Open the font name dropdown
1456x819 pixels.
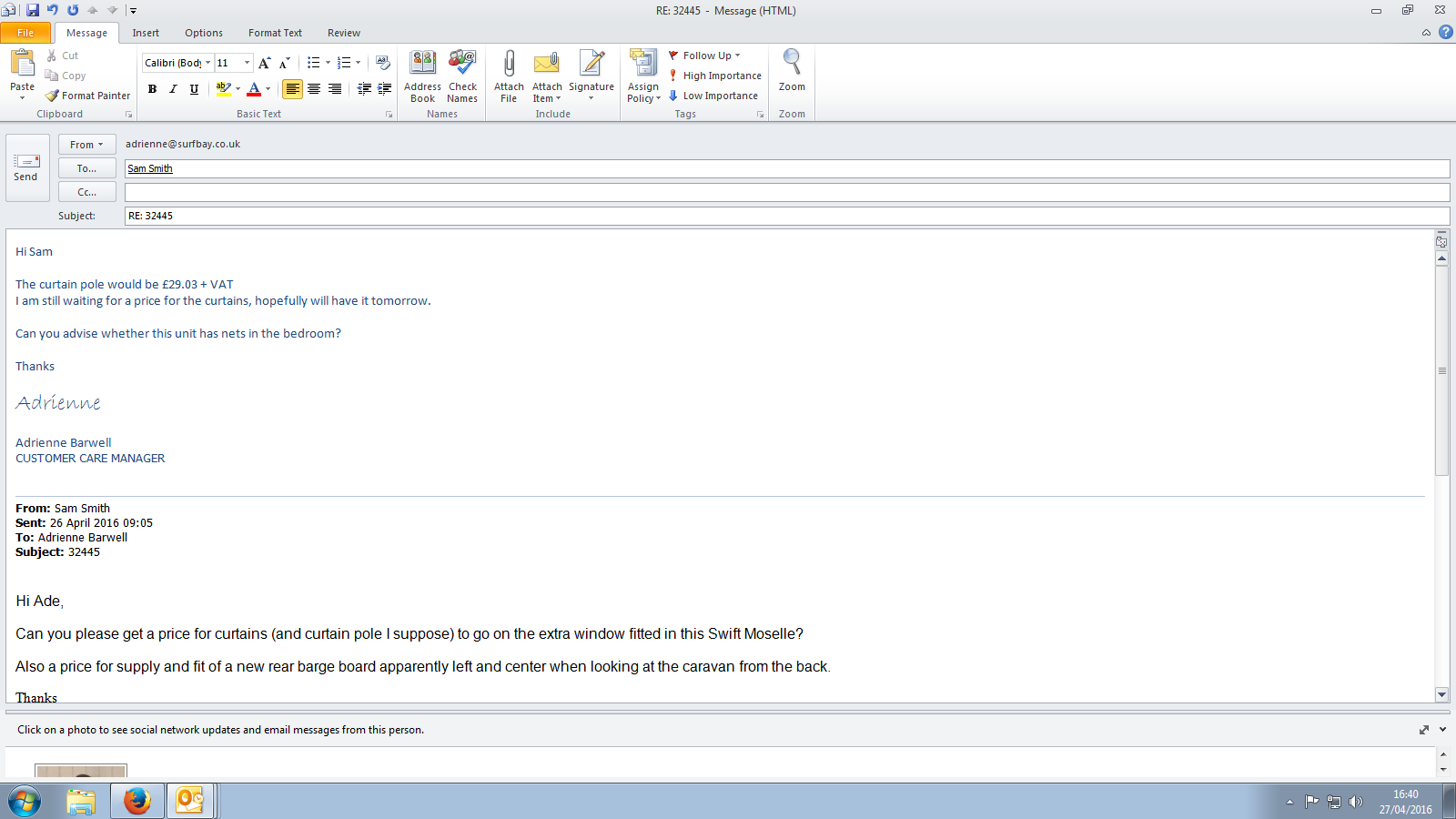click(x=208, y=63)
